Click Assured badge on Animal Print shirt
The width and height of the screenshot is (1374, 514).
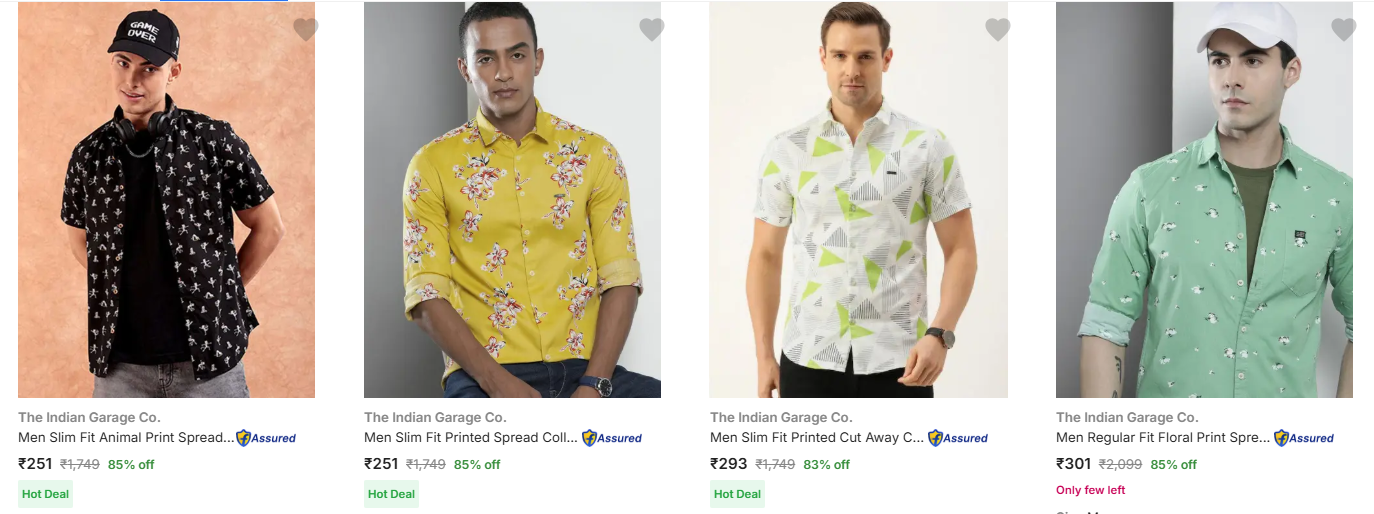pyautogui.click(x=266, y=438)
